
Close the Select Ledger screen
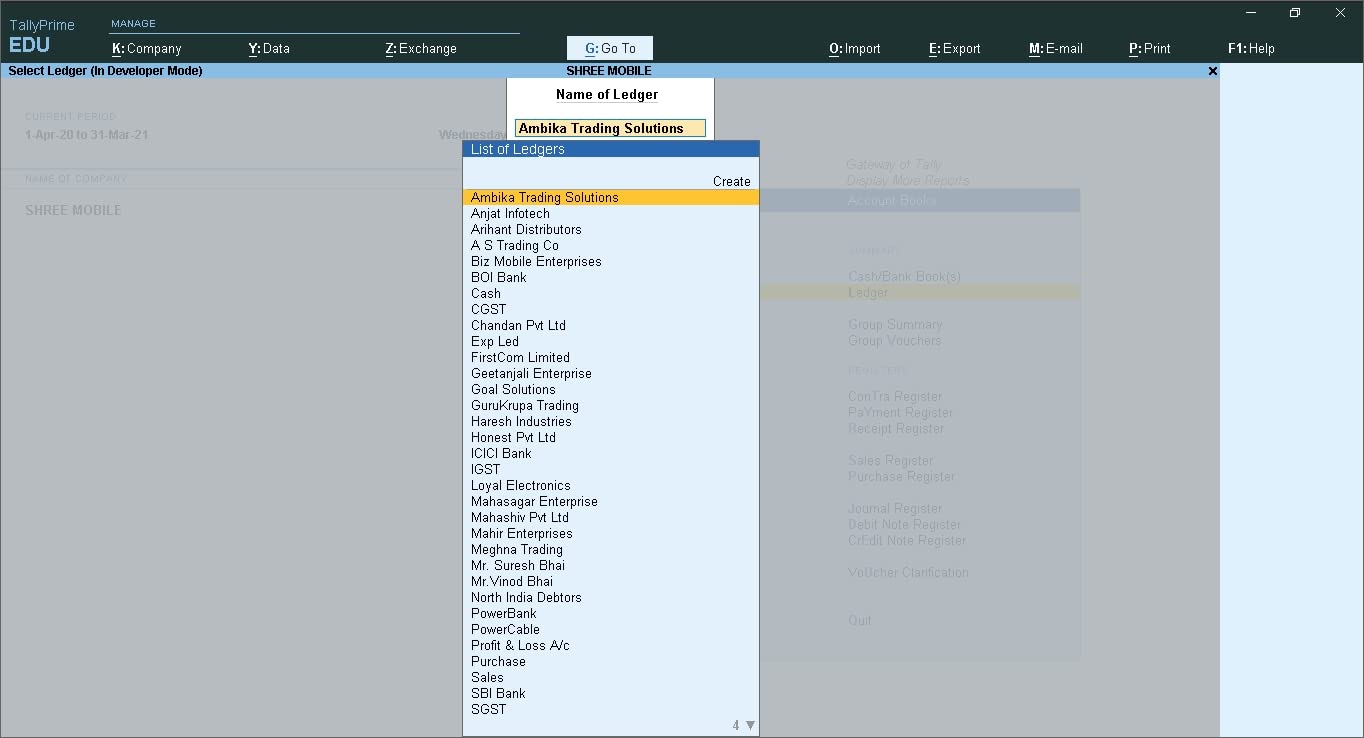coord(1212,71)
